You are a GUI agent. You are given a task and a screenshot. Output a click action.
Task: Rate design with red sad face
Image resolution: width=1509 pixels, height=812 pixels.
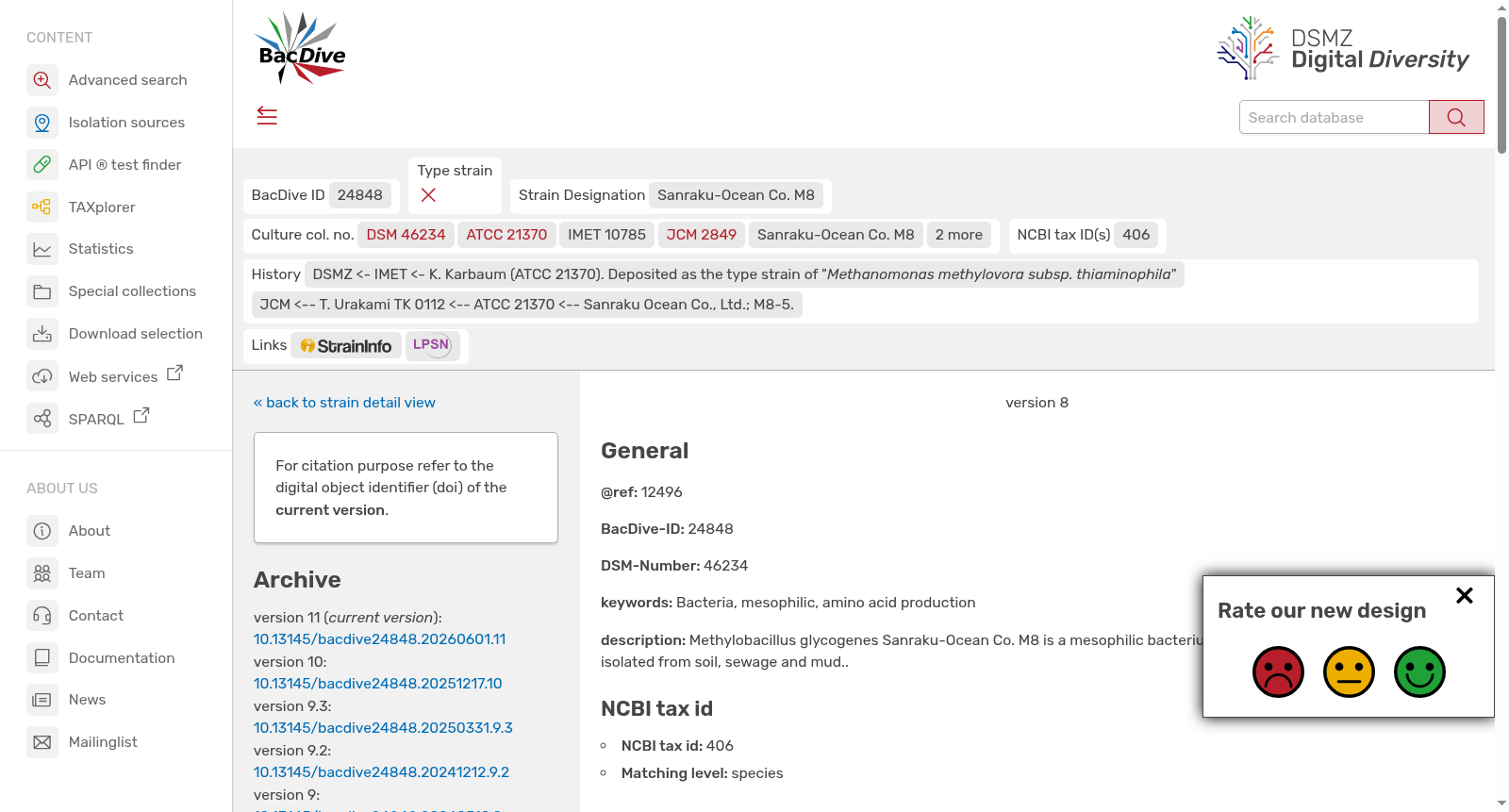[x=1278, y=671]
